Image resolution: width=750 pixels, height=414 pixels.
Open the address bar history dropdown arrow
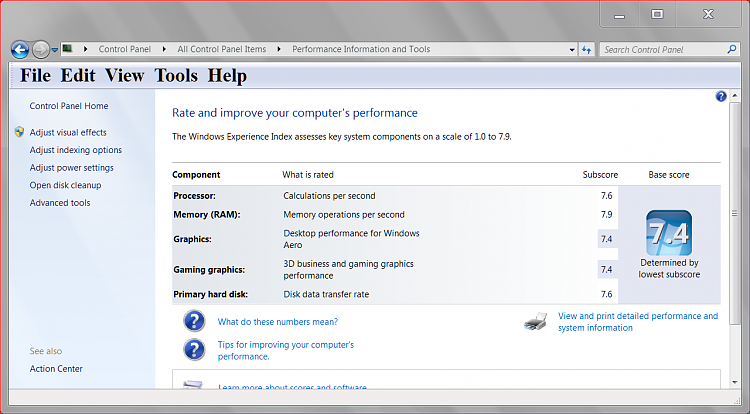point(572,49)
